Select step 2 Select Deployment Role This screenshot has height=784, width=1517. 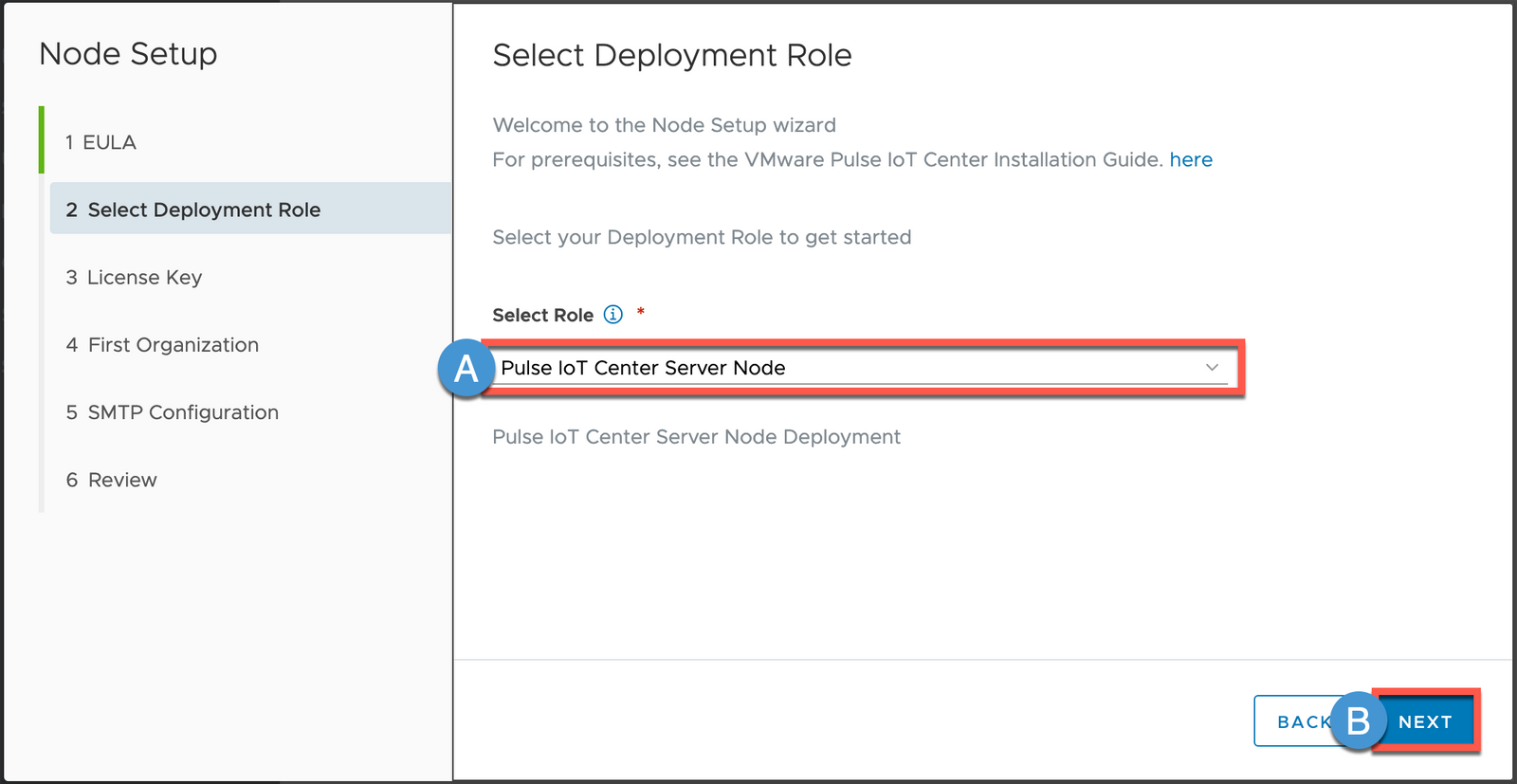(193, 210)
